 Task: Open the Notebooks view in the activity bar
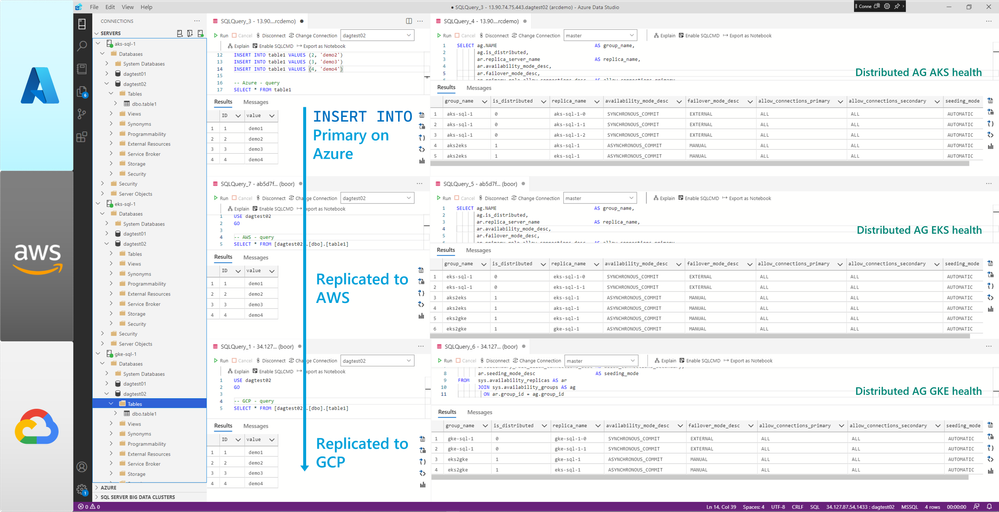coord(82,69)
